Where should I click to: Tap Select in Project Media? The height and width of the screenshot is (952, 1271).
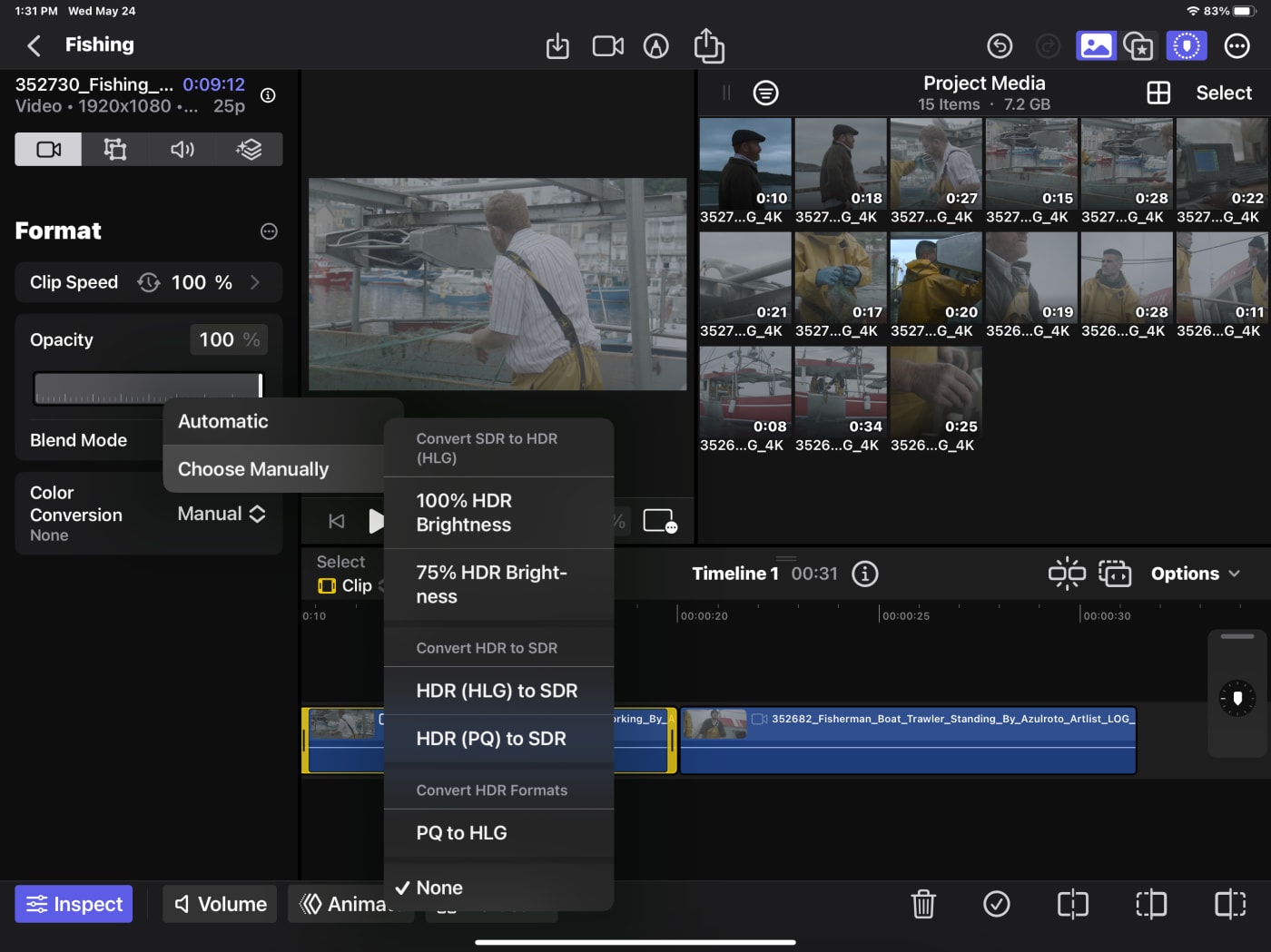point(1223,93)
